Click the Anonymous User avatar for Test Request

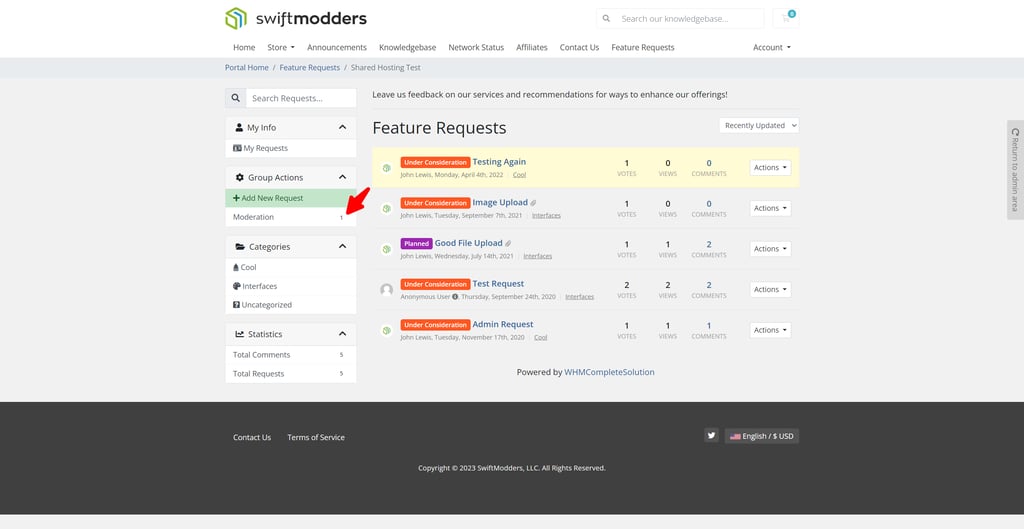point(386,290)
